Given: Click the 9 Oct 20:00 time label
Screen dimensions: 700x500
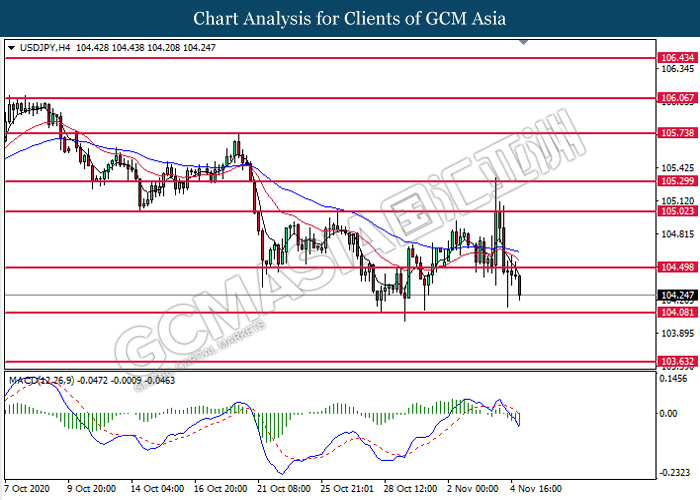Looking at the screenshot, I should 92,488.
